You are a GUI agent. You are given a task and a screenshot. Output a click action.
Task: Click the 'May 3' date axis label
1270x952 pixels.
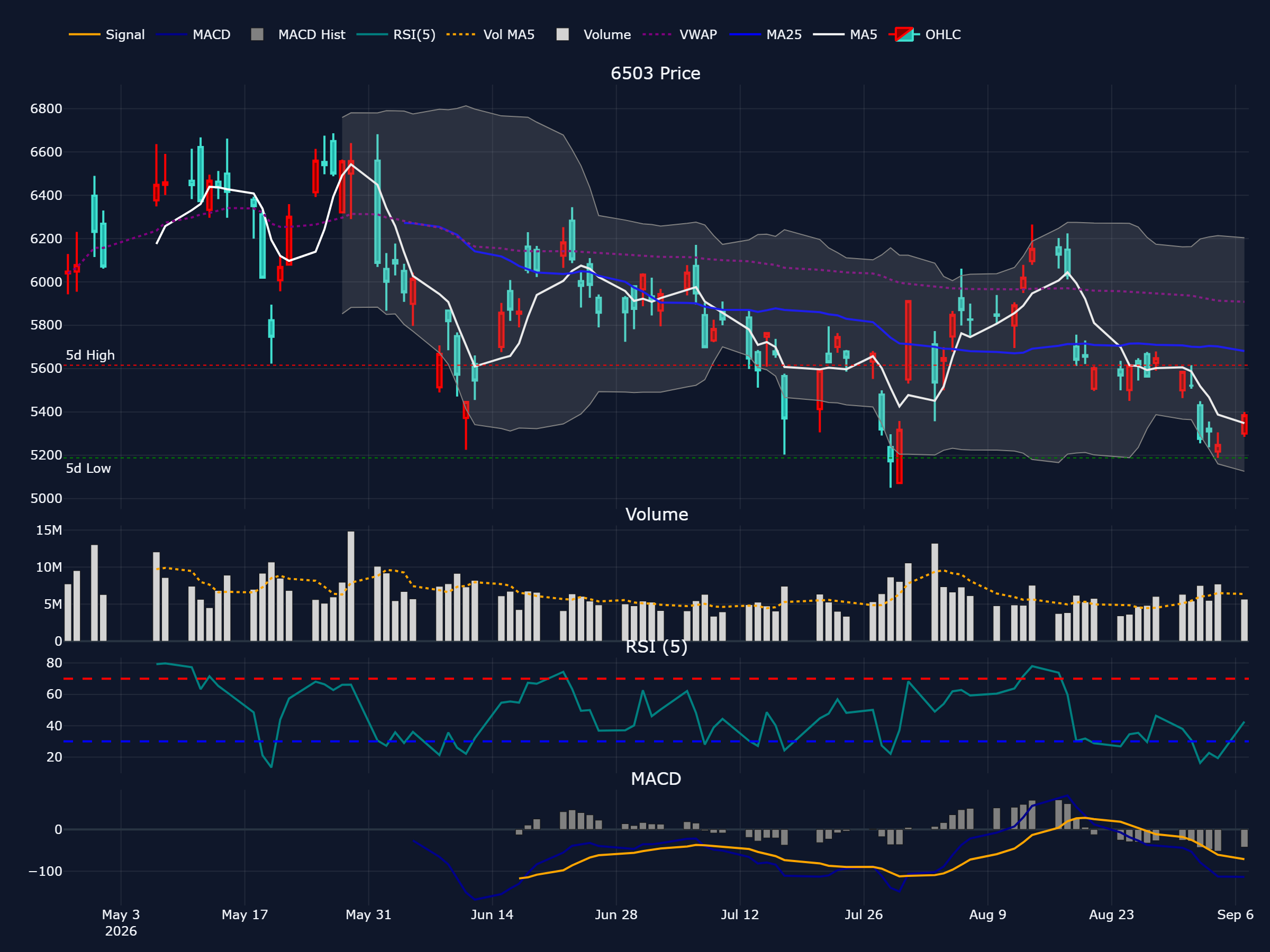click(121, 914)
